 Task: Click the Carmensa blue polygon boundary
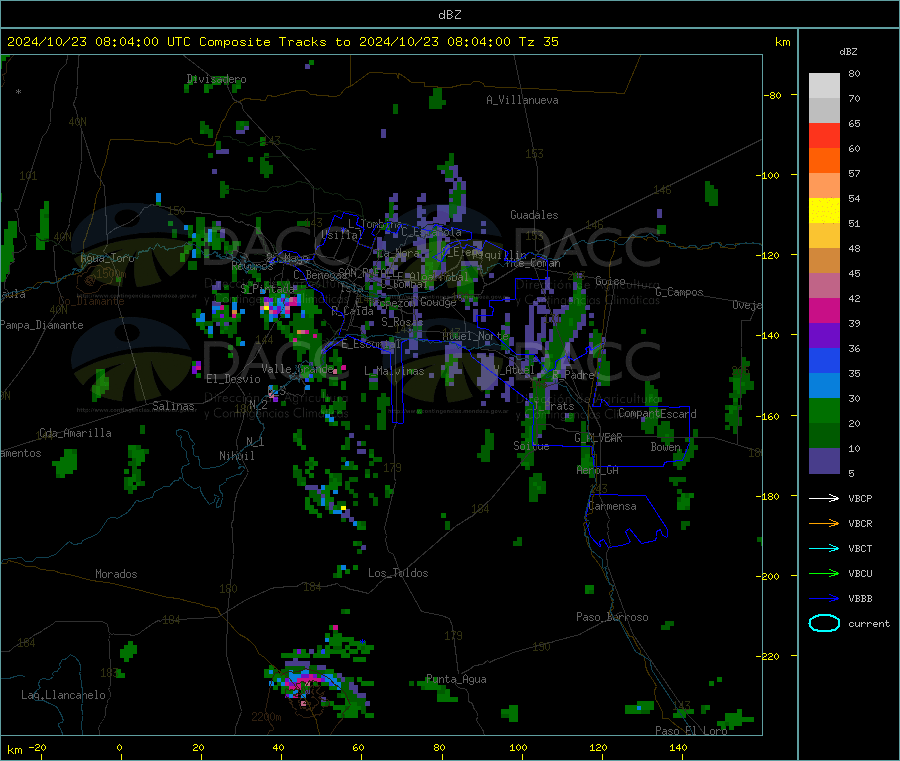coord(626,520)
